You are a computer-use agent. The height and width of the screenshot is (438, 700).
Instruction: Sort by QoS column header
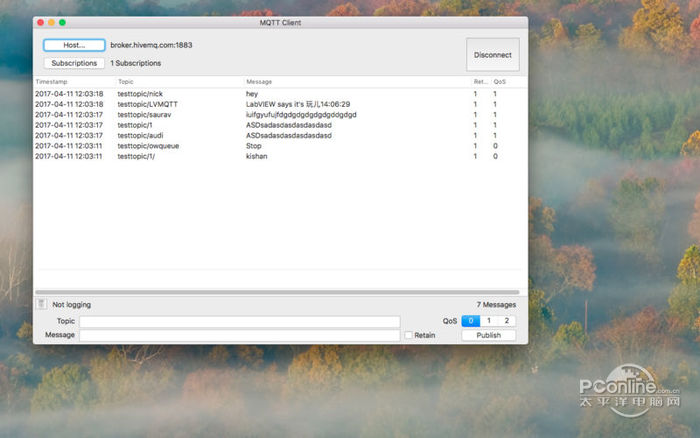pyautogui.click(x=500, y=82)
